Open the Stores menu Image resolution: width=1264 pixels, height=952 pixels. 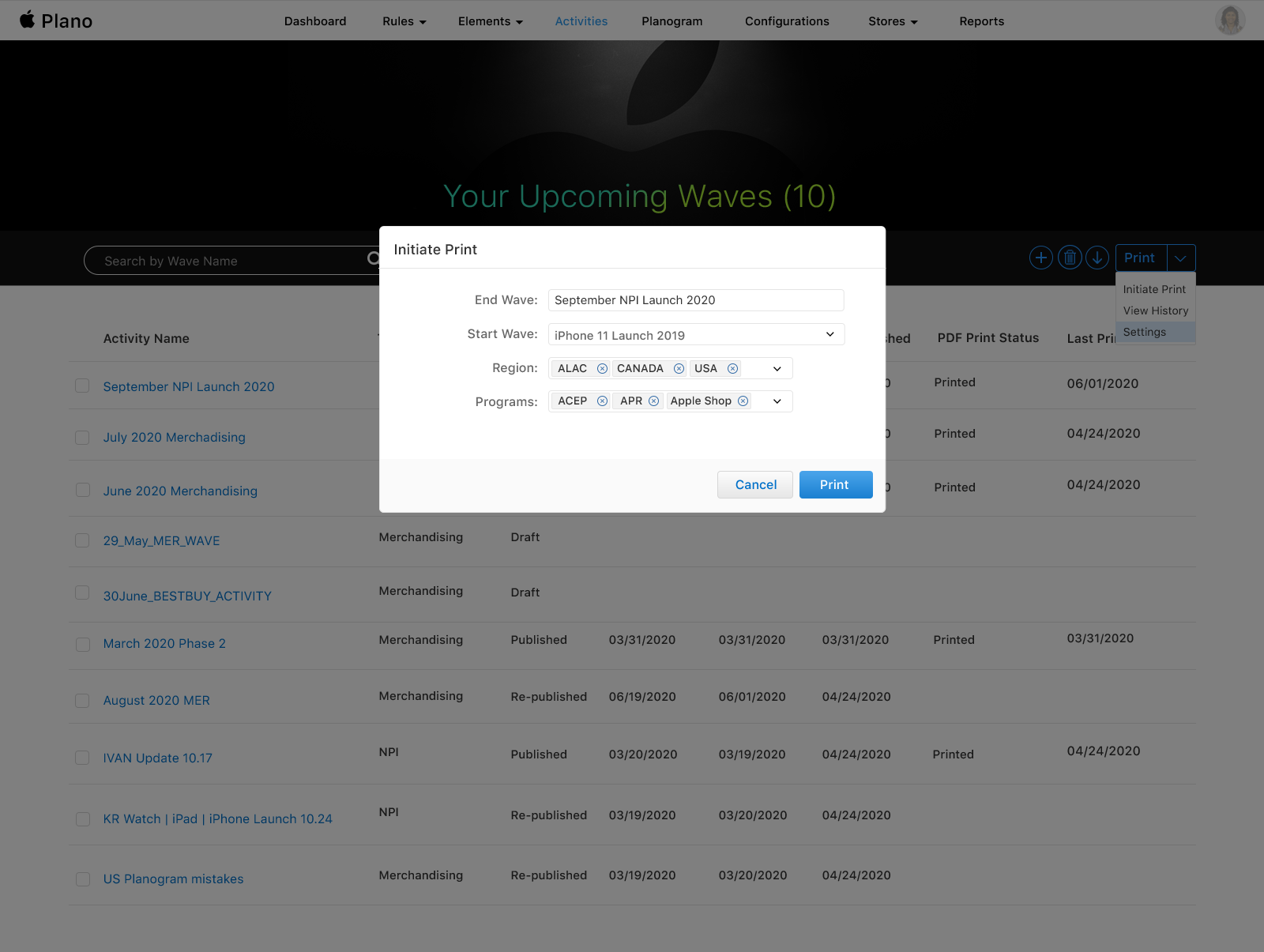click(x=893, y=21)
